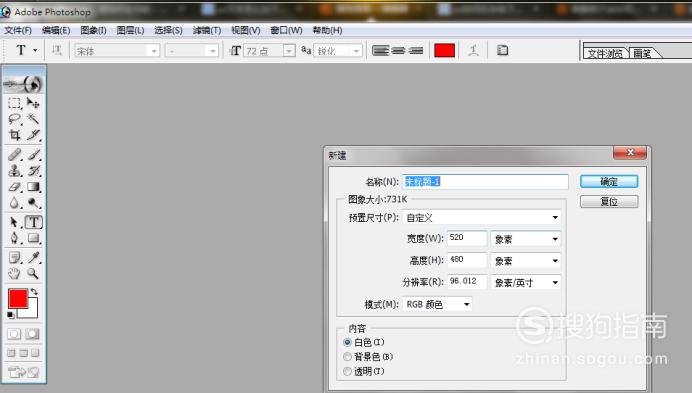Open Warp Text from options bar
This screenshot has height=393, width=692.
473,50
